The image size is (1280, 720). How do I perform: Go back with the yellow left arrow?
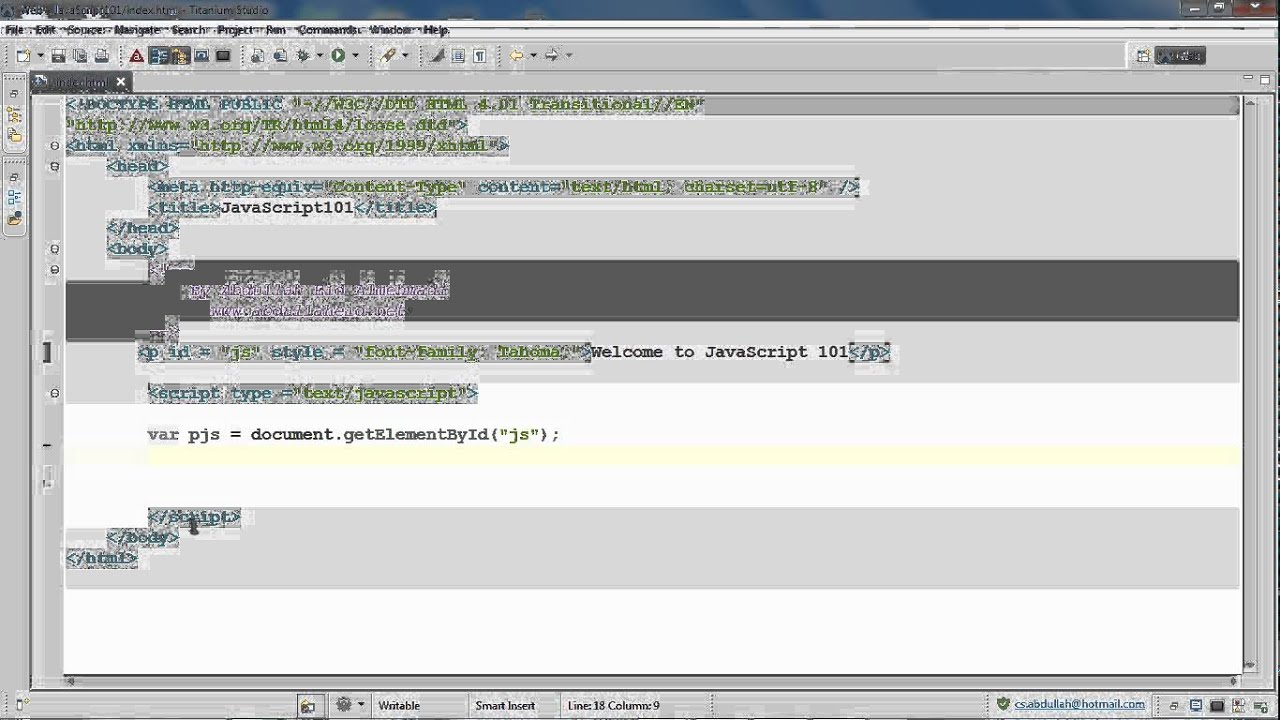point(517,56)
